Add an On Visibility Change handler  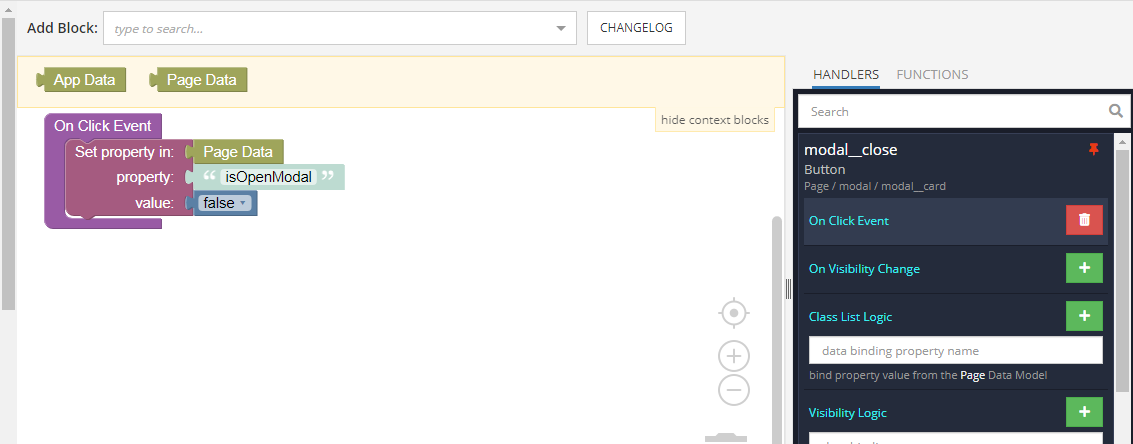coord(1084,268)
